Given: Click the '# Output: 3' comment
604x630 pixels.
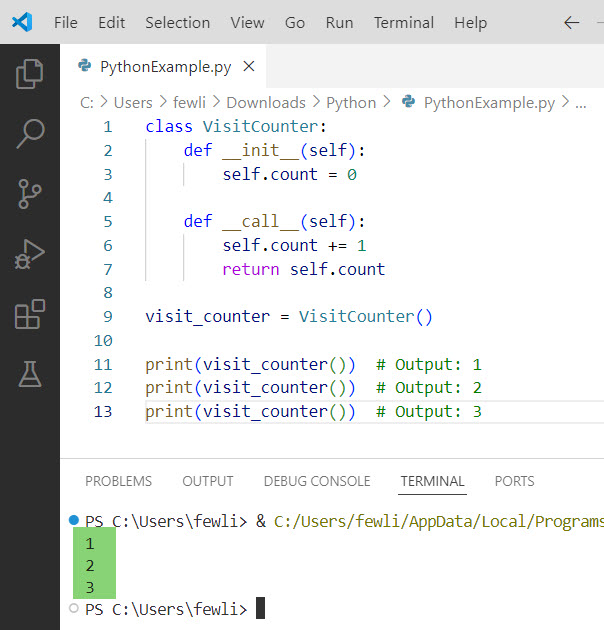Looking at the screenshot, I should [x=428, y=411].
